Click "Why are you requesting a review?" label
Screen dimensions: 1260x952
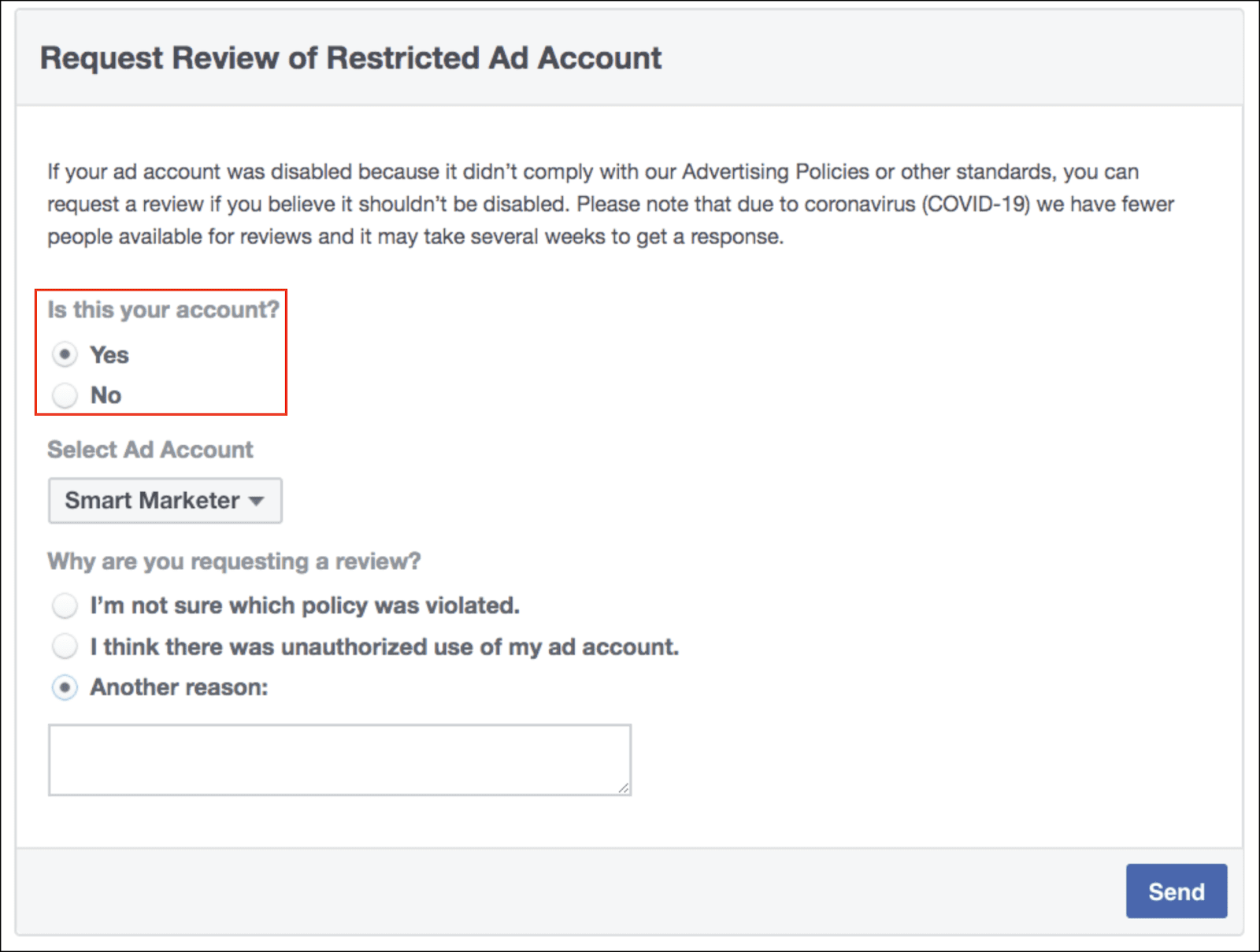(234, 561)
